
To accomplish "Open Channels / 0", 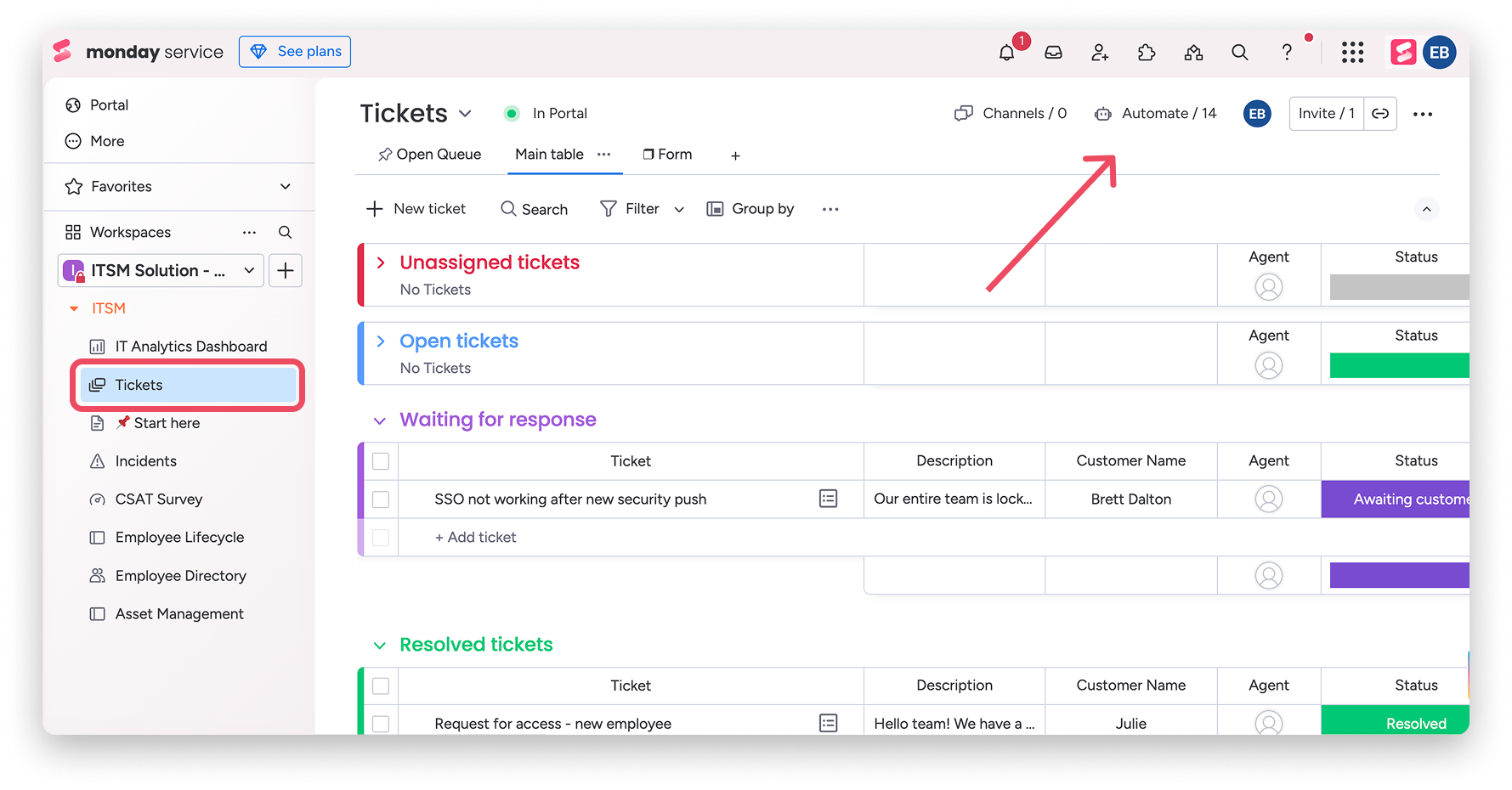I will point(1011,114).
